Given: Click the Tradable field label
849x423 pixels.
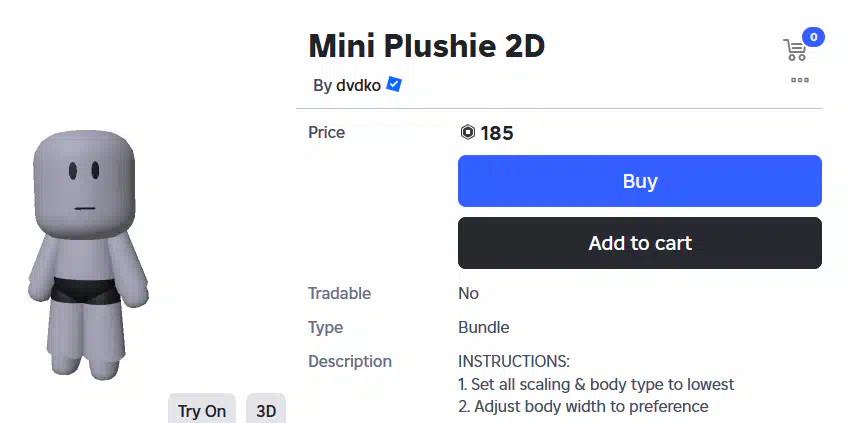Looking at the screenshot, I should click(339, 294).
